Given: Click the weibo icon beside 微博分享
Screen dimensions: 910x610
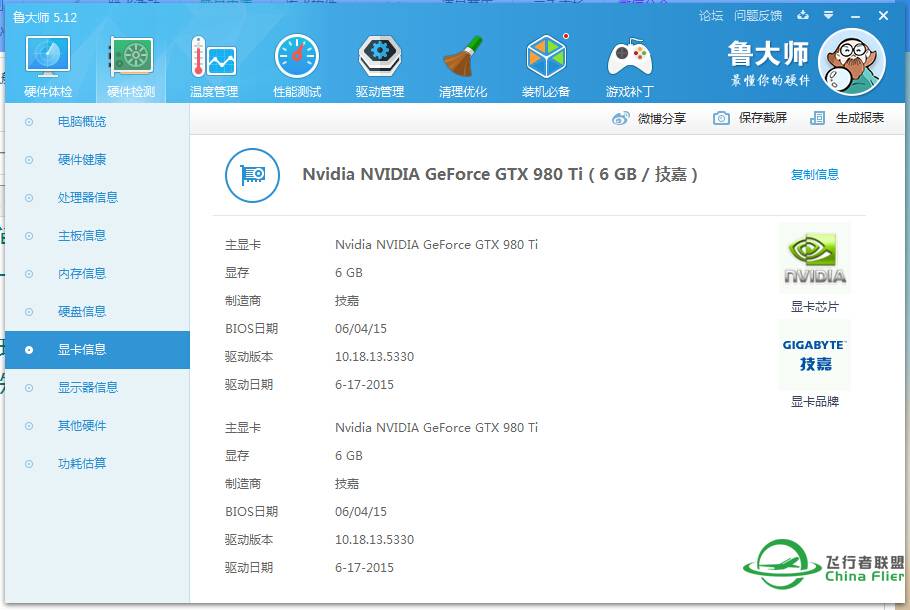Looking at the screenshot, I should [620, 118].
